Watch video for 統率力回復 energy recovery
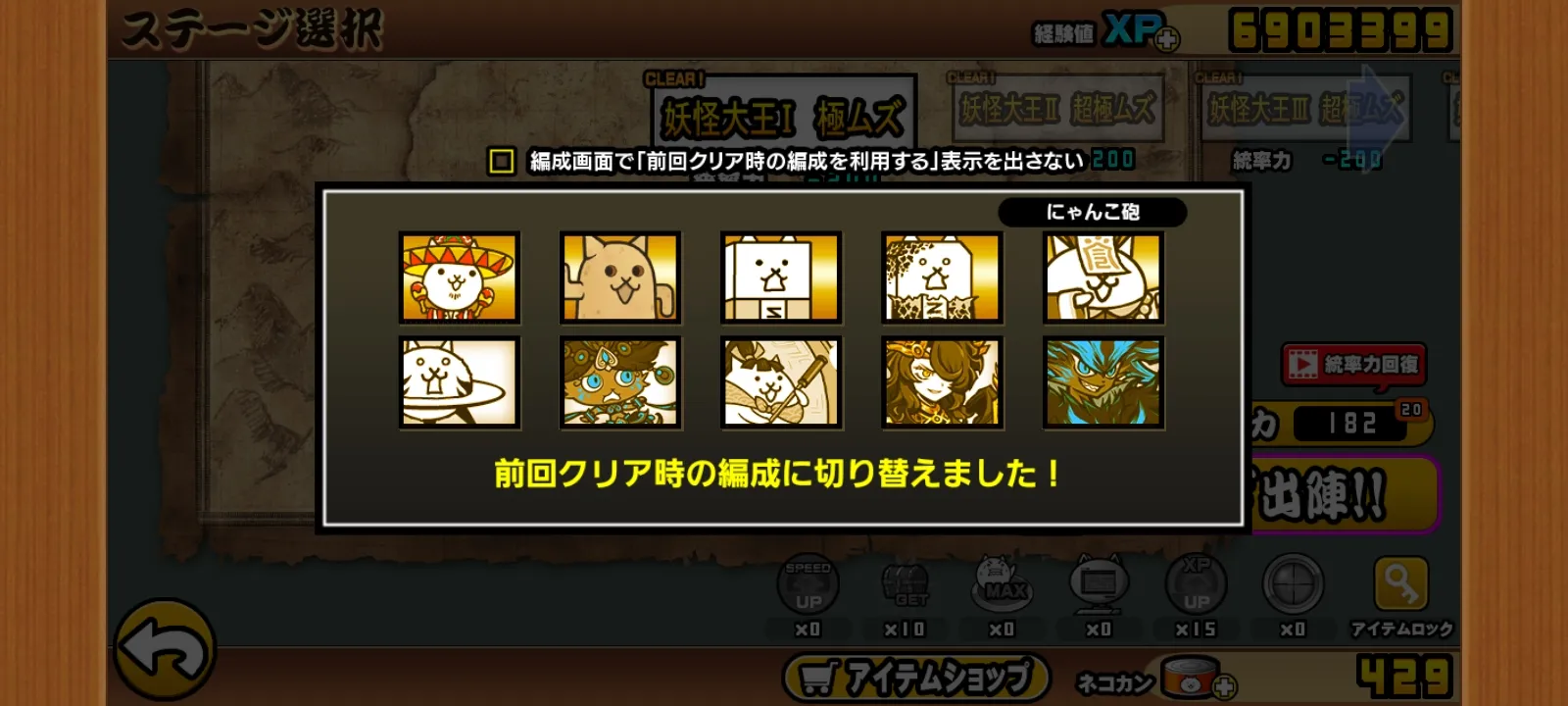Image resolution: width=1568 pixels, height=706 pixels. 1353,365
